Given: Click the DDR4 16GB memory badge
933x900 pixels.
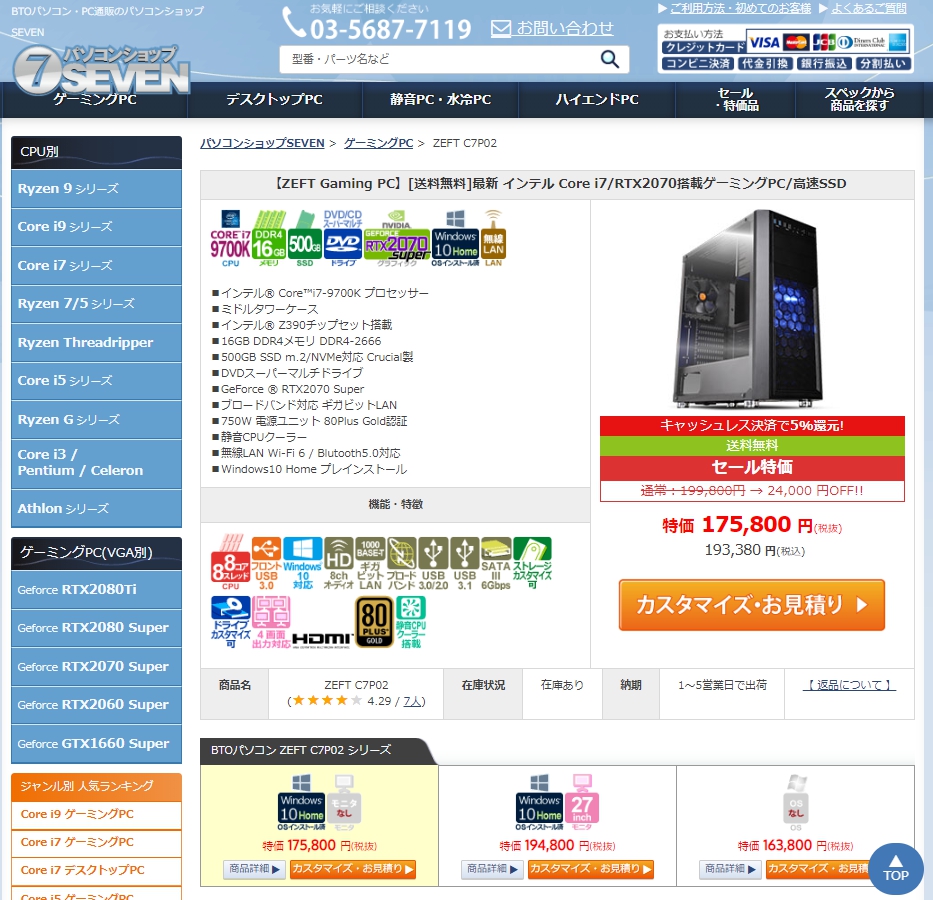Looking at the screenshot, I should coord(269,238).
